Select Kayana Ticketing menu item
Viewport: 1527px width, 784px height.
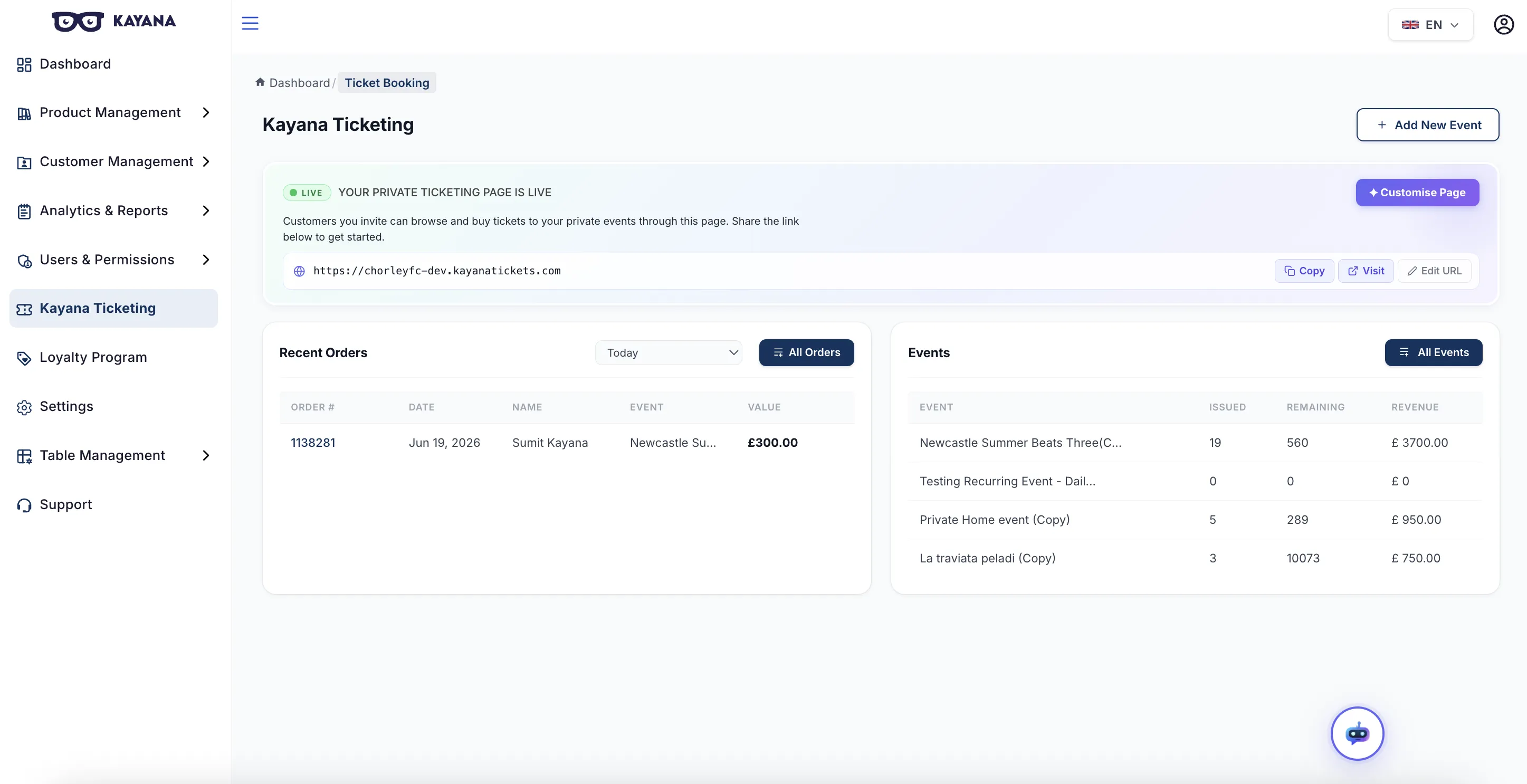click(x=114, y=308)
